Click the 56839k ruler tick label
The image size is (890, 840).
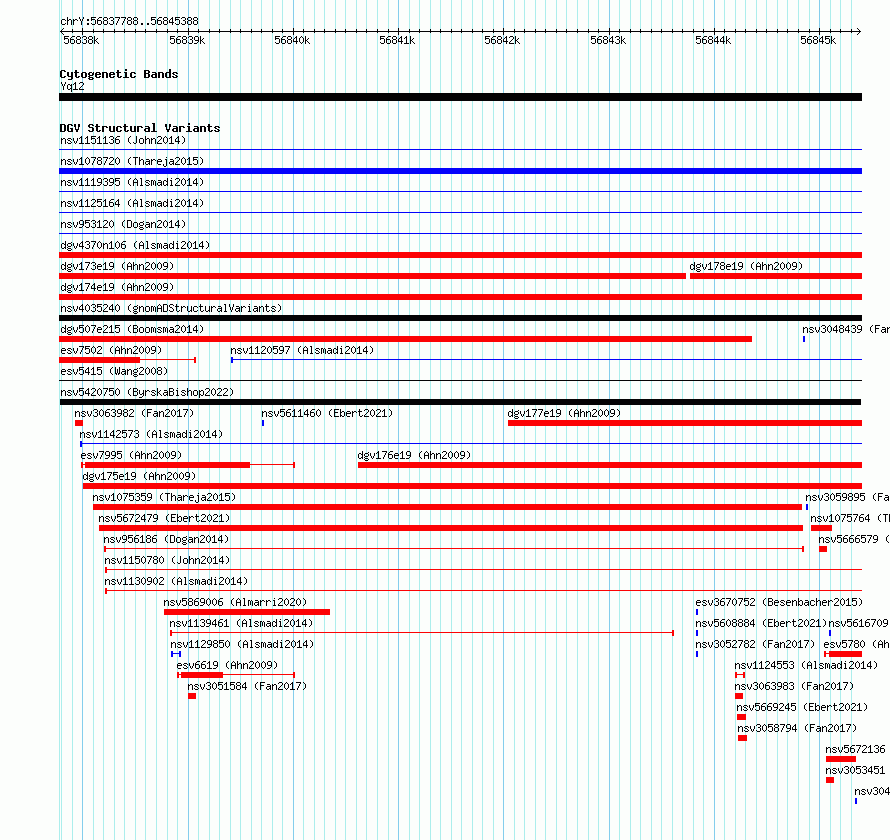click(x=187, y=40)
